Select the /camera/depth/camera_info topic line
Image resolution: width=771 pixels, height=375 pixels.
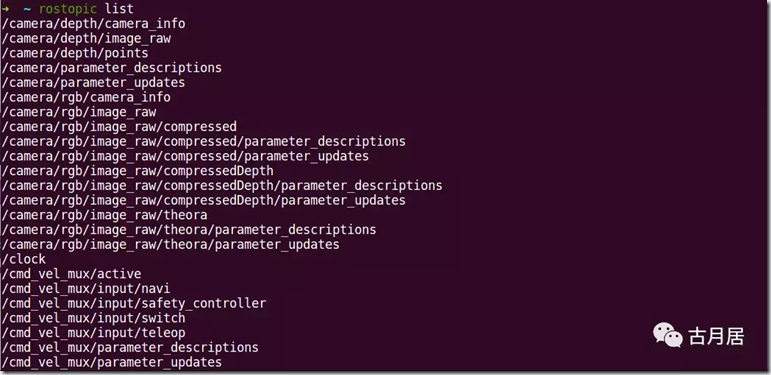coord(93,24)
